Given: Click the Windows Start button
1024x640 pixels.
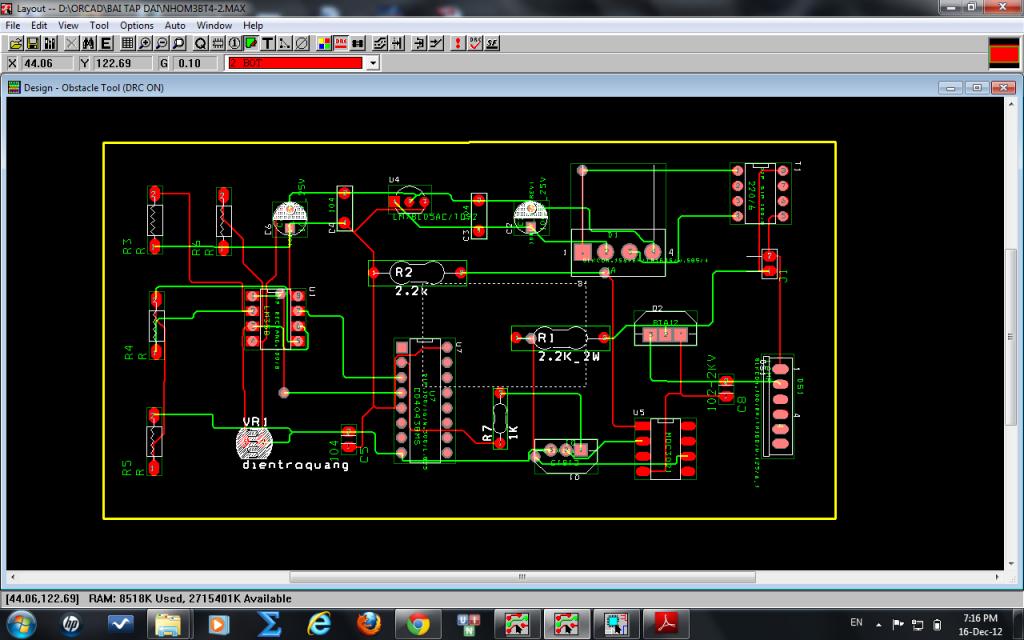Looking at the screenshot, I should [x=22, y=623].
